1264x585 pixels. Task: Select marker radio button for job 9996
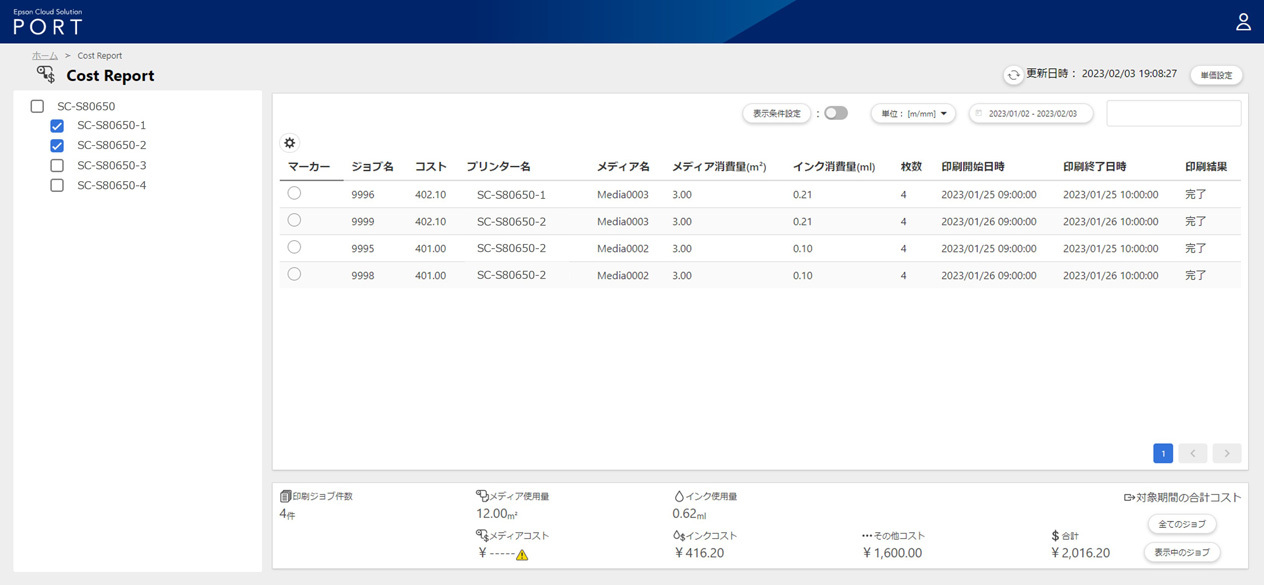pyautogui.click(x=294, y=193)
